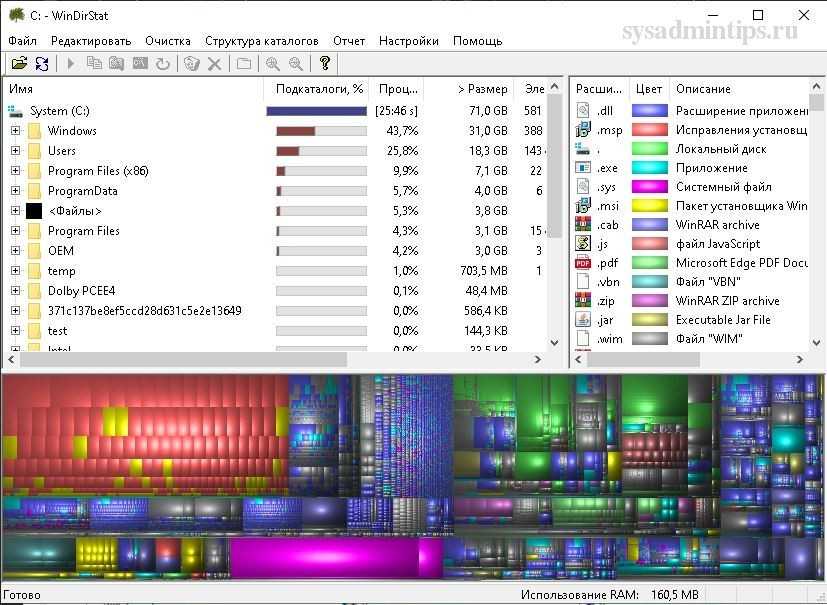Expand the Users folder tree node
The height and width of the screenshot is (605, 827).
(x=15, y=151)
